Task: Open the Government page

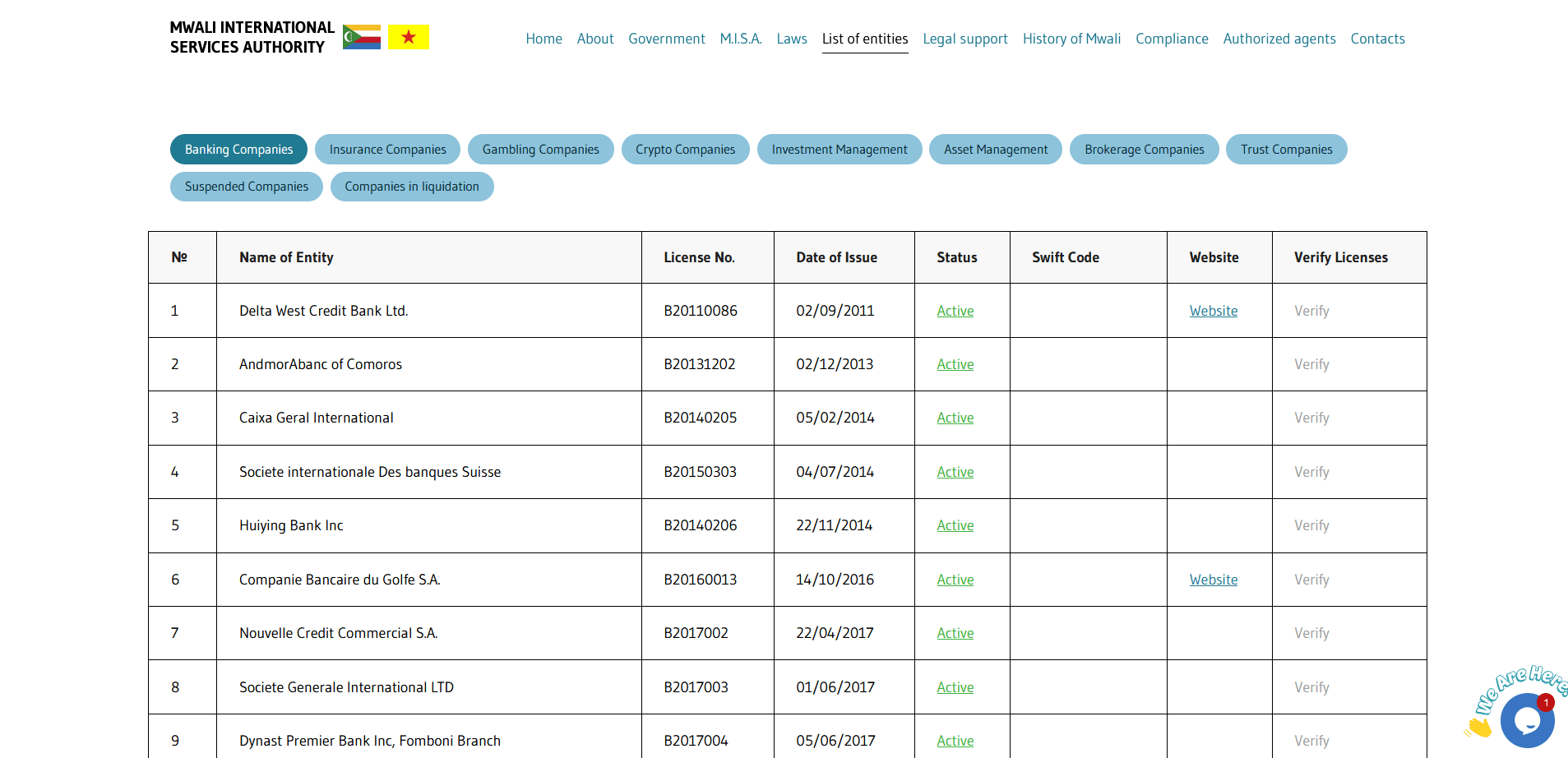Action: coord(667,39)
